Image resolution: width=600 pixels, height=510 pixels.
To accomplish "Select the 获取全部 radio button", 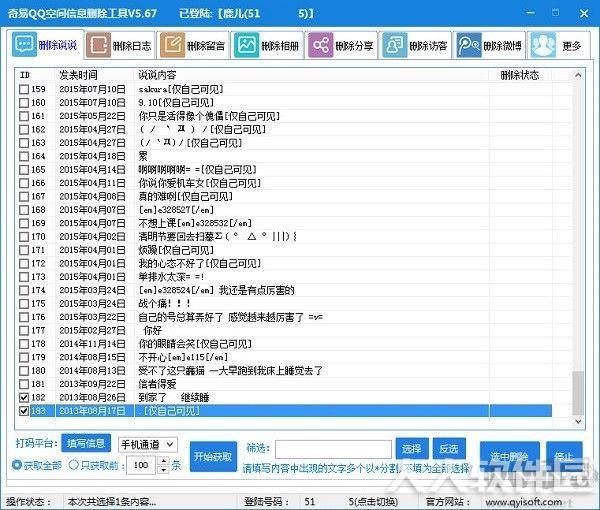I will point(16,465).
